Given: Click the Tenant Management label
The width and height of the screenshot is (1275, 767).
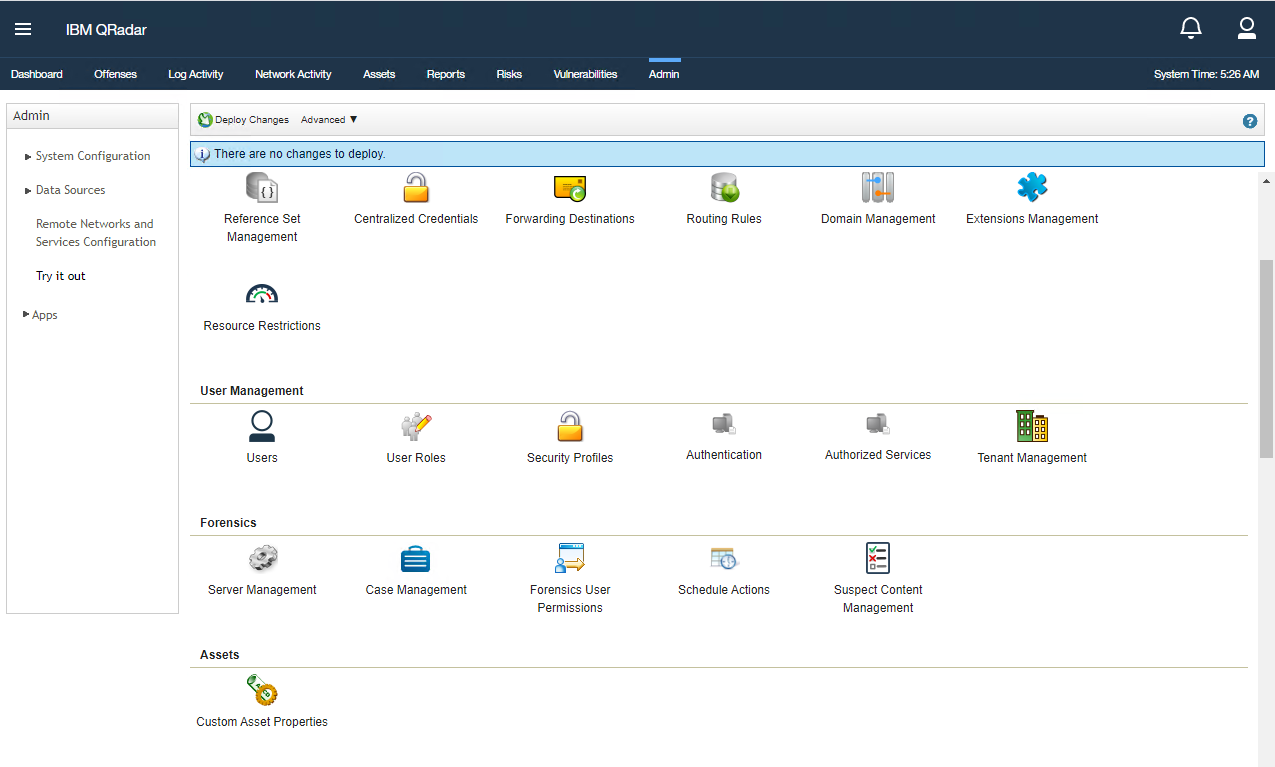Looking at the screenshot, I should [x=1032, y=458].
